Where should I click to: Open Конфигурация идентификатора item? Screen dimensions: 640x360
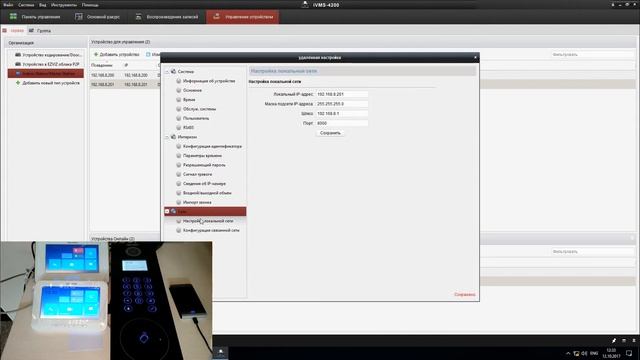[212, 146]
